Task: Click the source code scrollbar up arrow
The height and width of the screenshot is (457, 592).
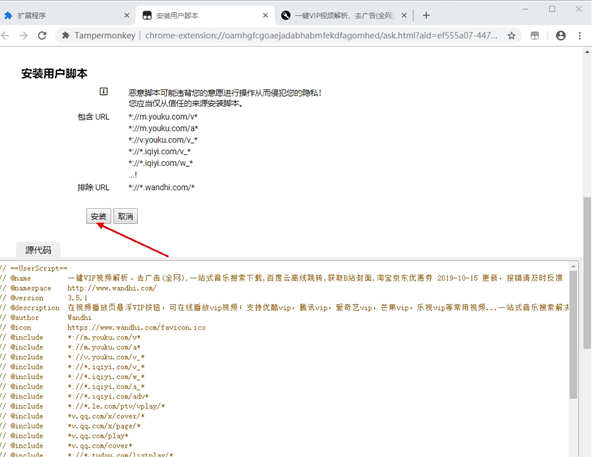Action: click(x=573, y=266)
